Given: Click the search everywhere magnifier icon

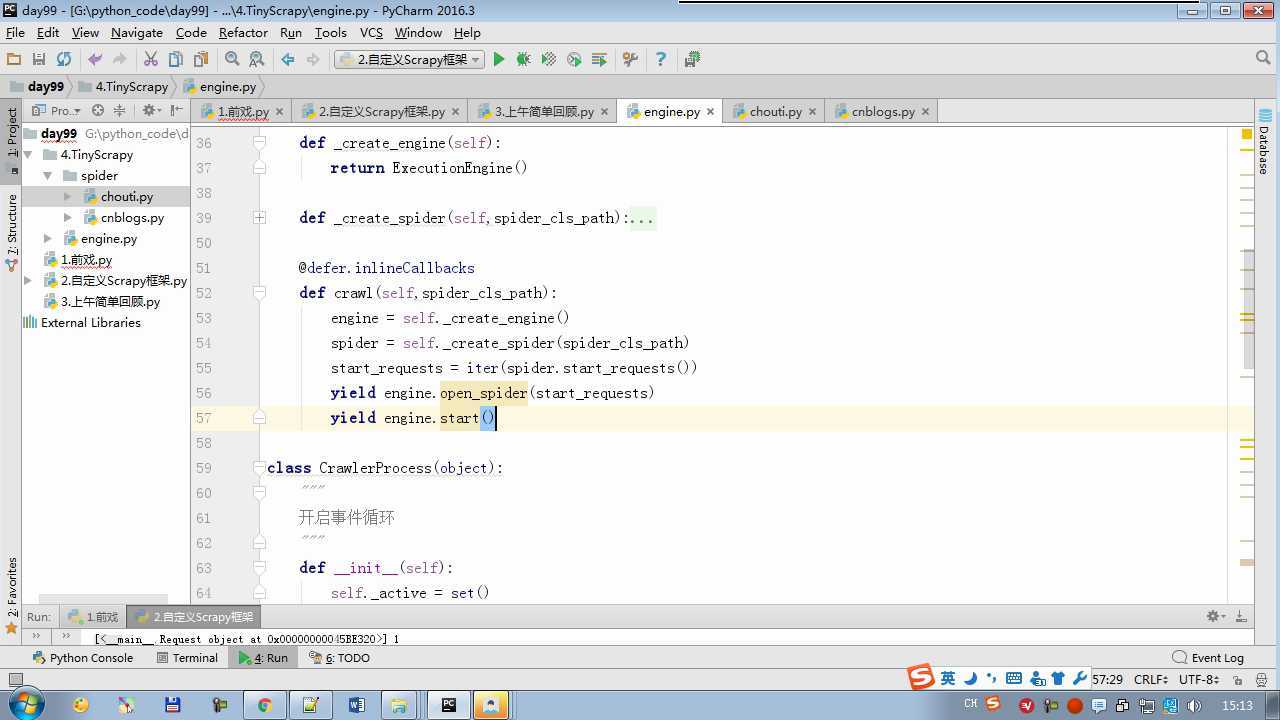Looking at the screenshot, I should pos(1262,59).
